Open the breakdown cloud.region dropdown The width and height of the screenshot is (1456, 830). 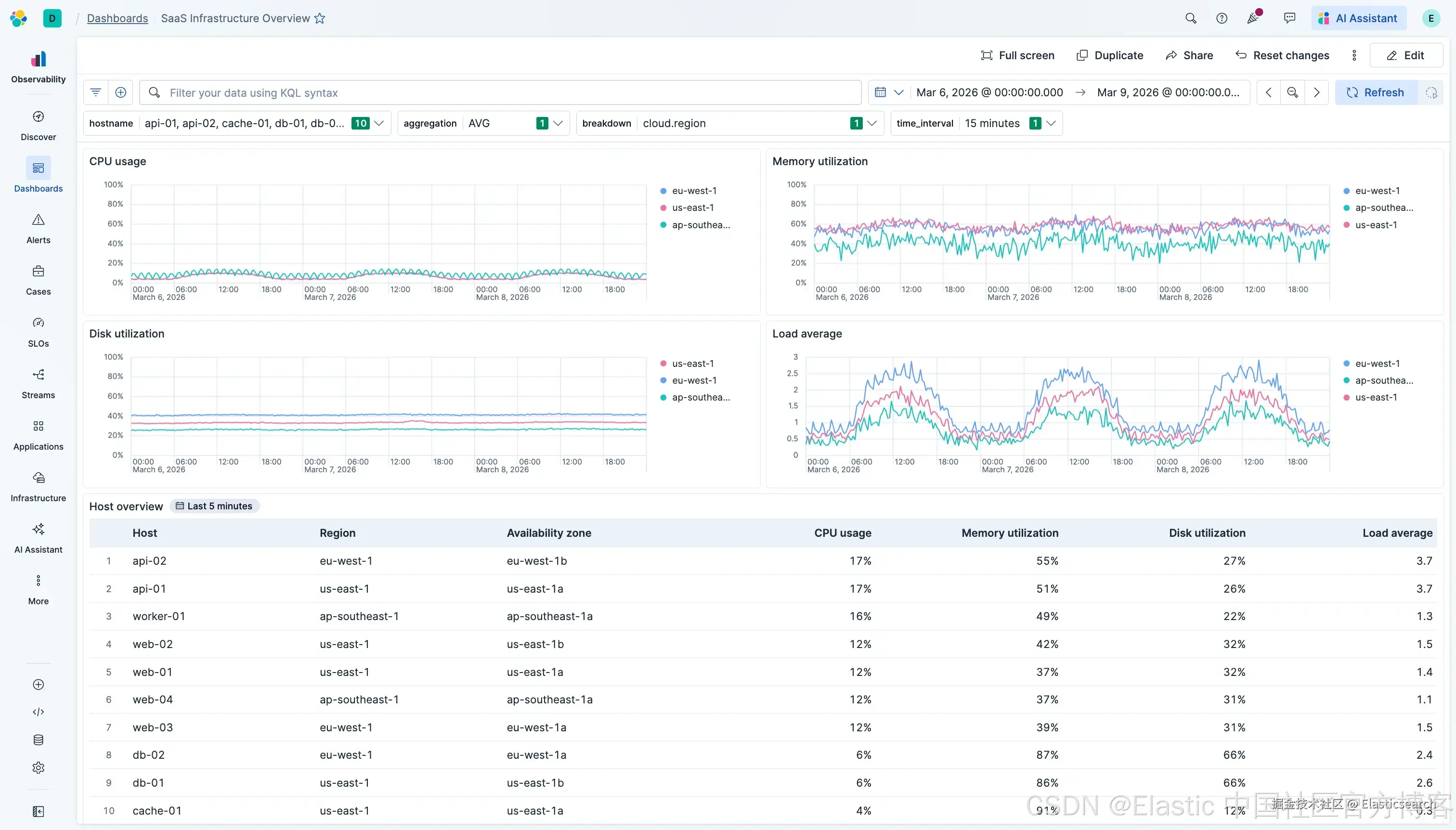(871, 123)
